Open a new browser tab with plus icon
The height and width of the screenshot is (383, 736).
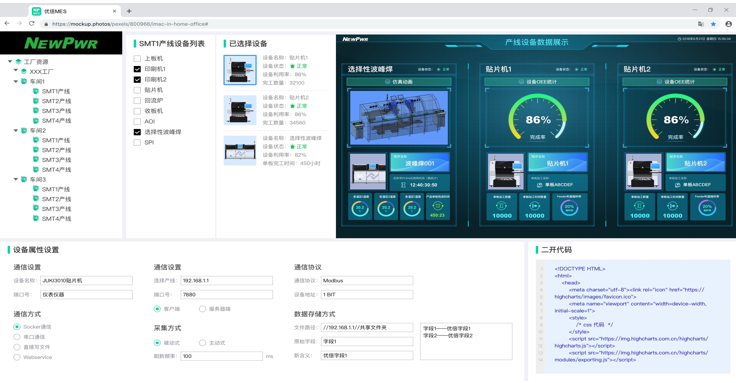click(129, 11)
